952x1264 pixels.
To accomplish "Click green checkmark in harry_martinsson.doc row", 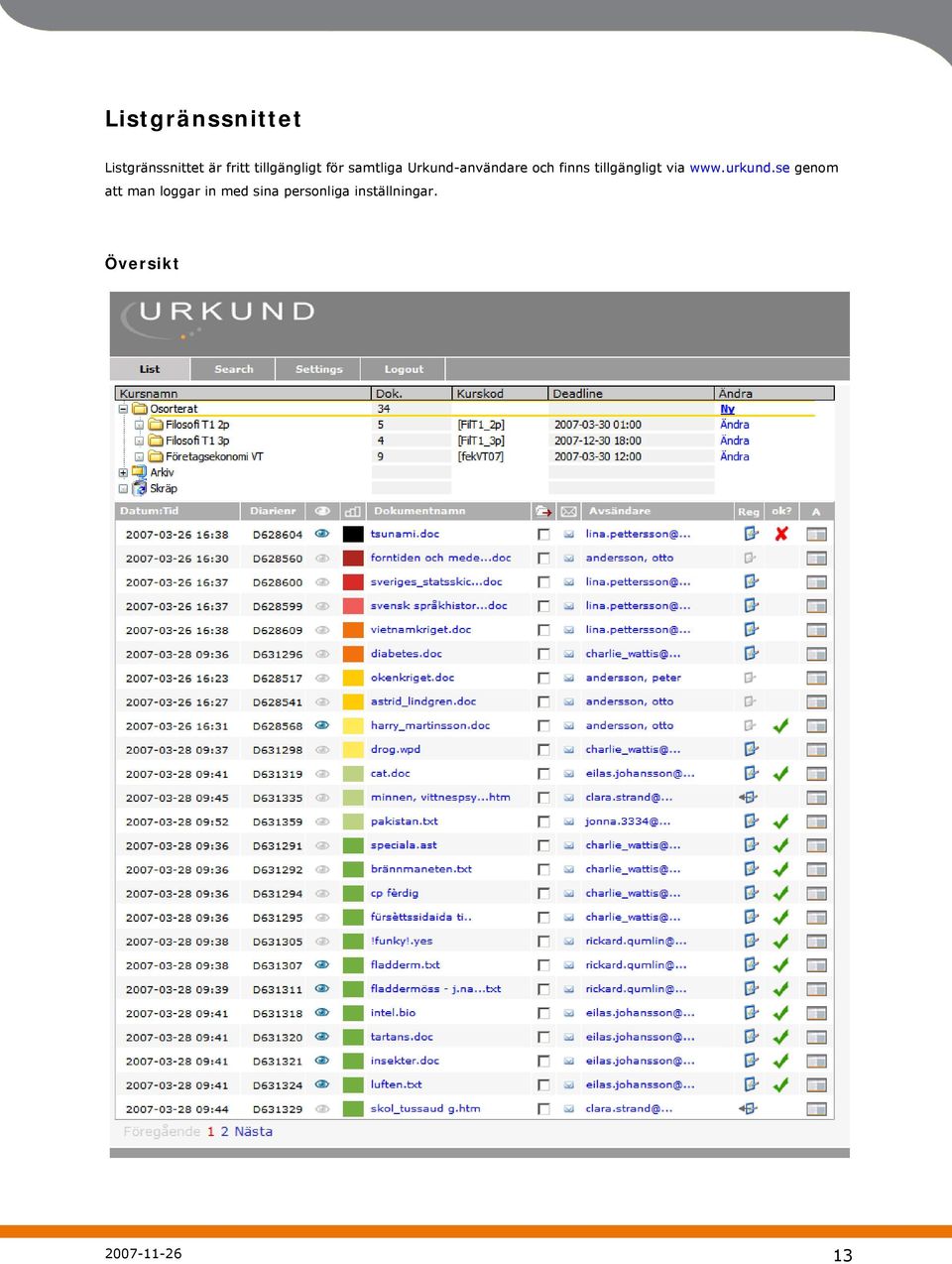I will pos(781,725).
